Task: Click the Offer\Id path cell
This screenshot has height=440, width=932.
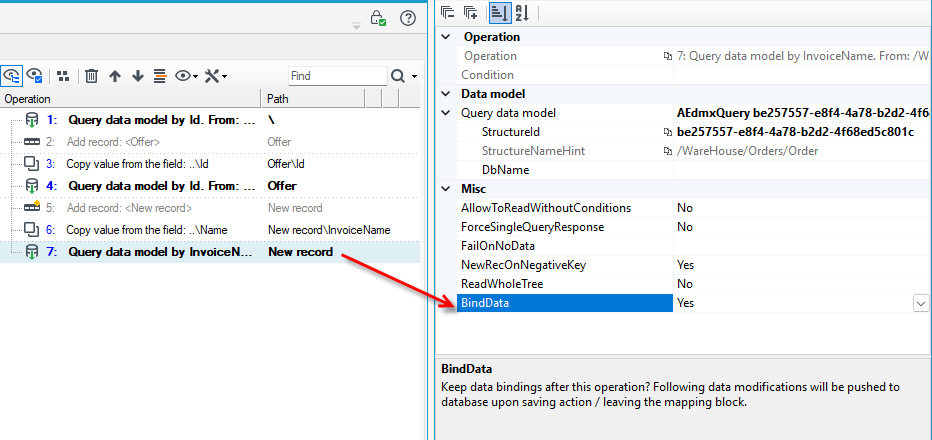Action: pyautogui.click(x=286, y=164)
